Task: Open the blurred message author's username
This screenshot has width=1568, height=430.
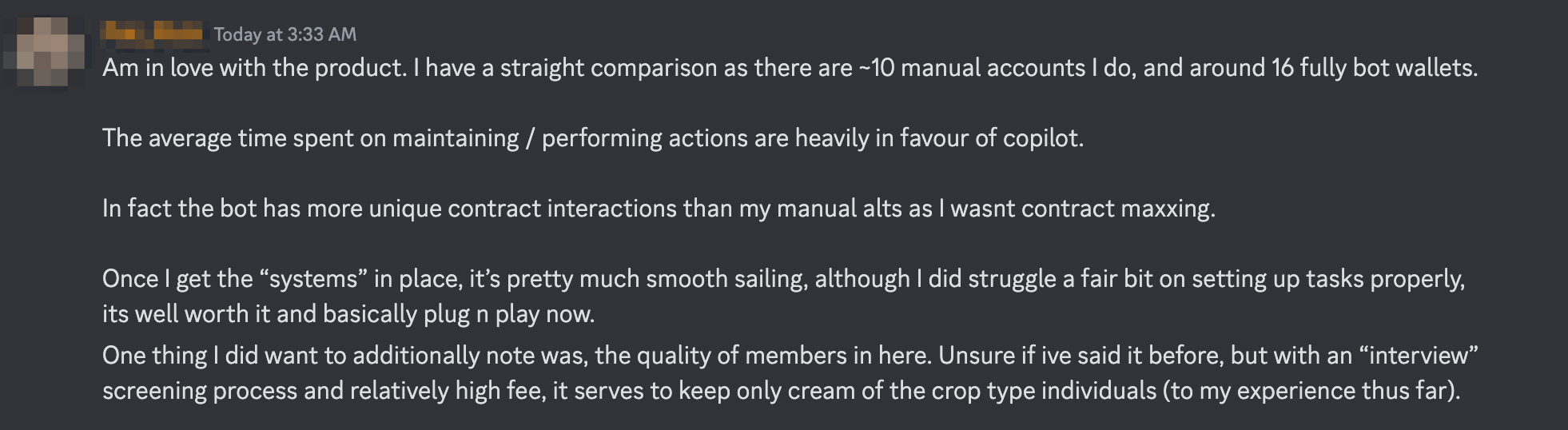Action: tap(153, 33)
